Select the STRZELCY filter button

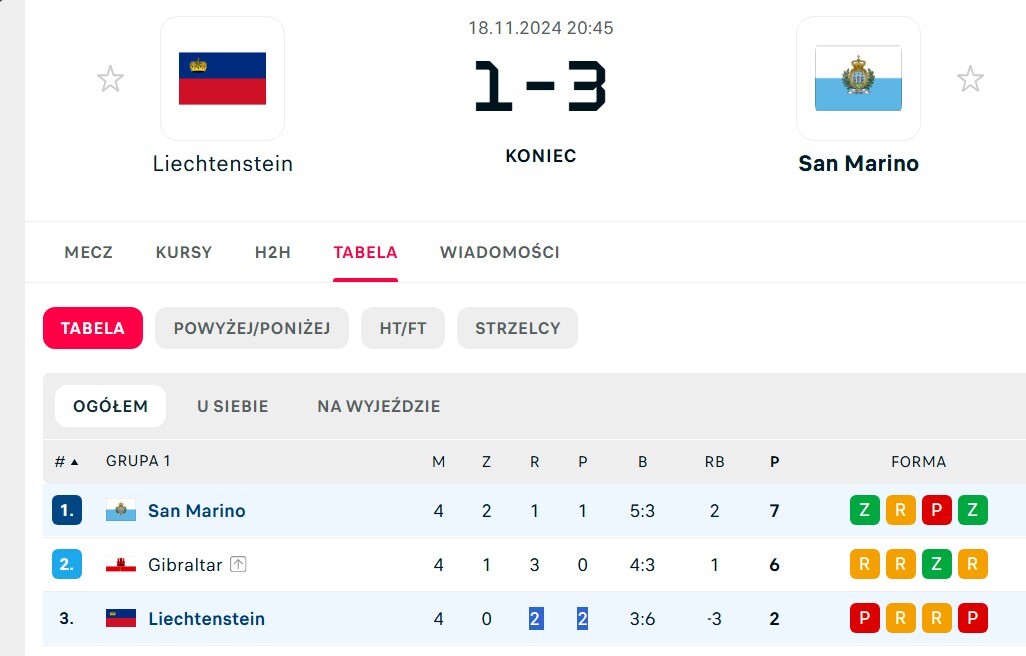click(x=517, y=328)
